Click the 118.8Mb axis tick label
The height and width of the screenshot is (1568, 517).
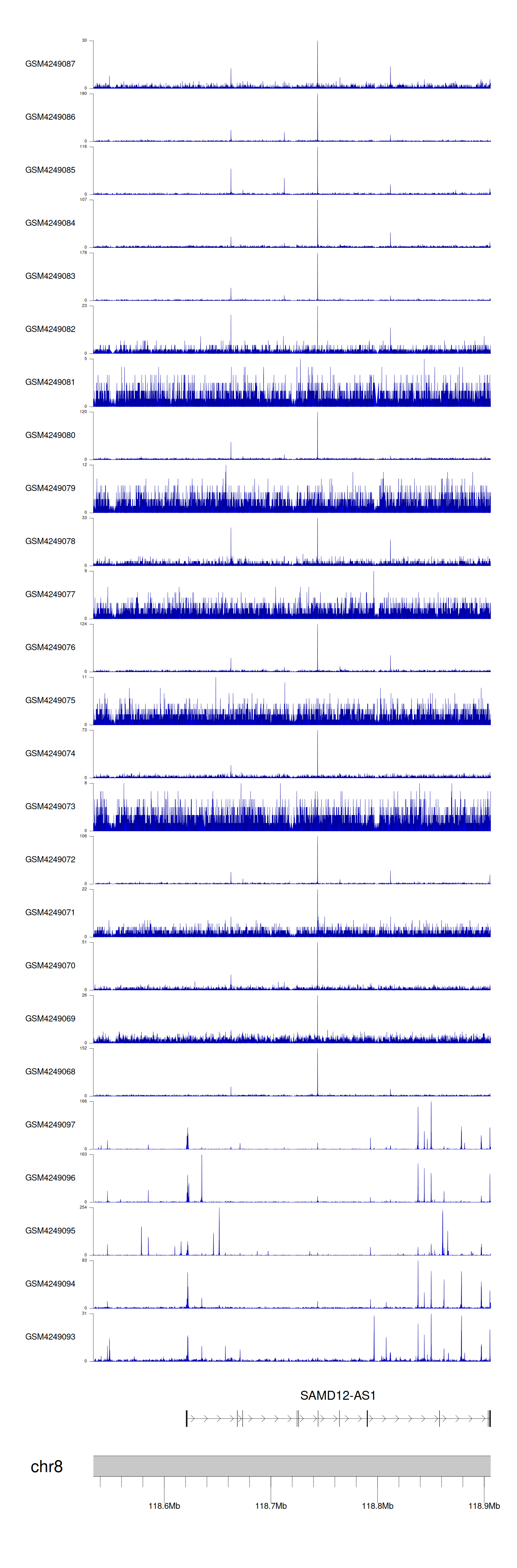coord(377,1505)
